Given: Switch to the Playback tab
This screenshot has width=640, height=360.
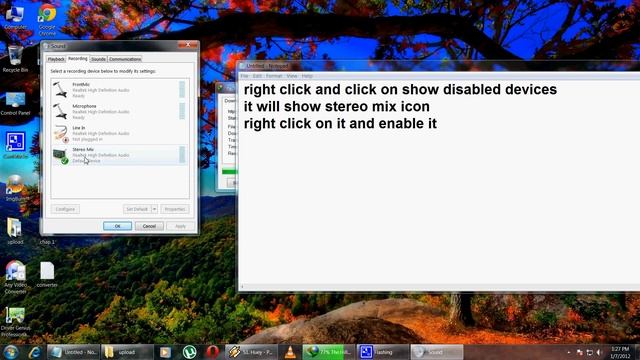Looking at the screenshot, I should pos(56,59).
